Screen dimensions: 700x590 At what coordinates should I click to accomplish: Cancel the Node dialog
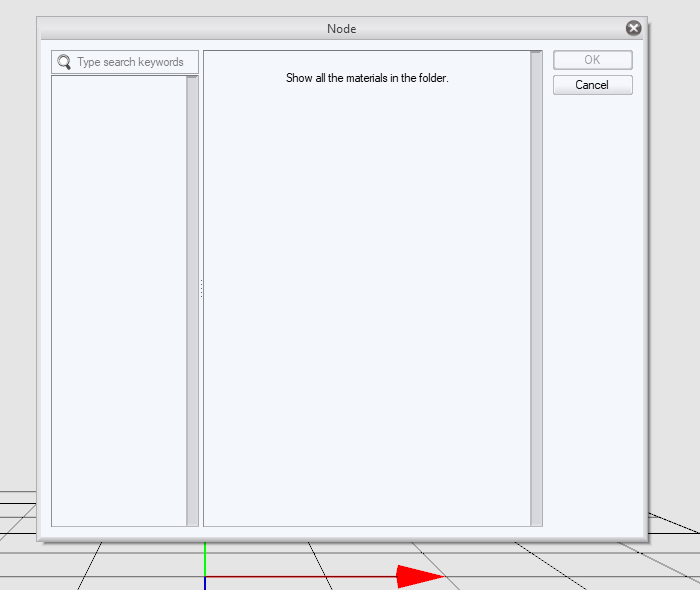592,85
